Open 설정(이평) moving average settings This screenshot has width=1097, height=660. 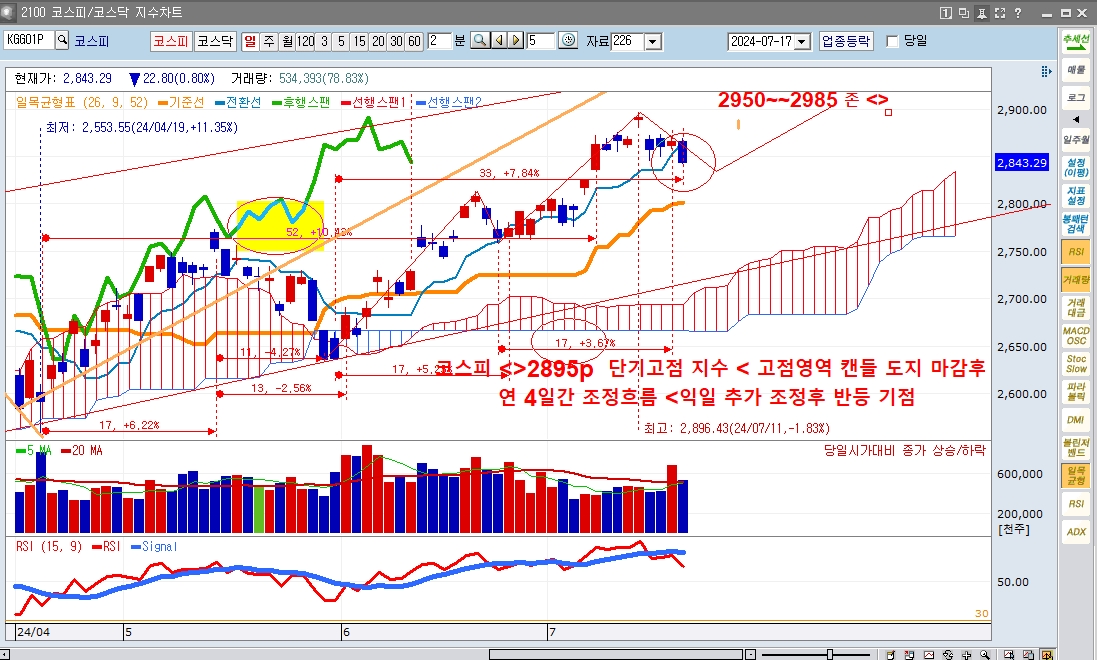(x=1075, y=167)
